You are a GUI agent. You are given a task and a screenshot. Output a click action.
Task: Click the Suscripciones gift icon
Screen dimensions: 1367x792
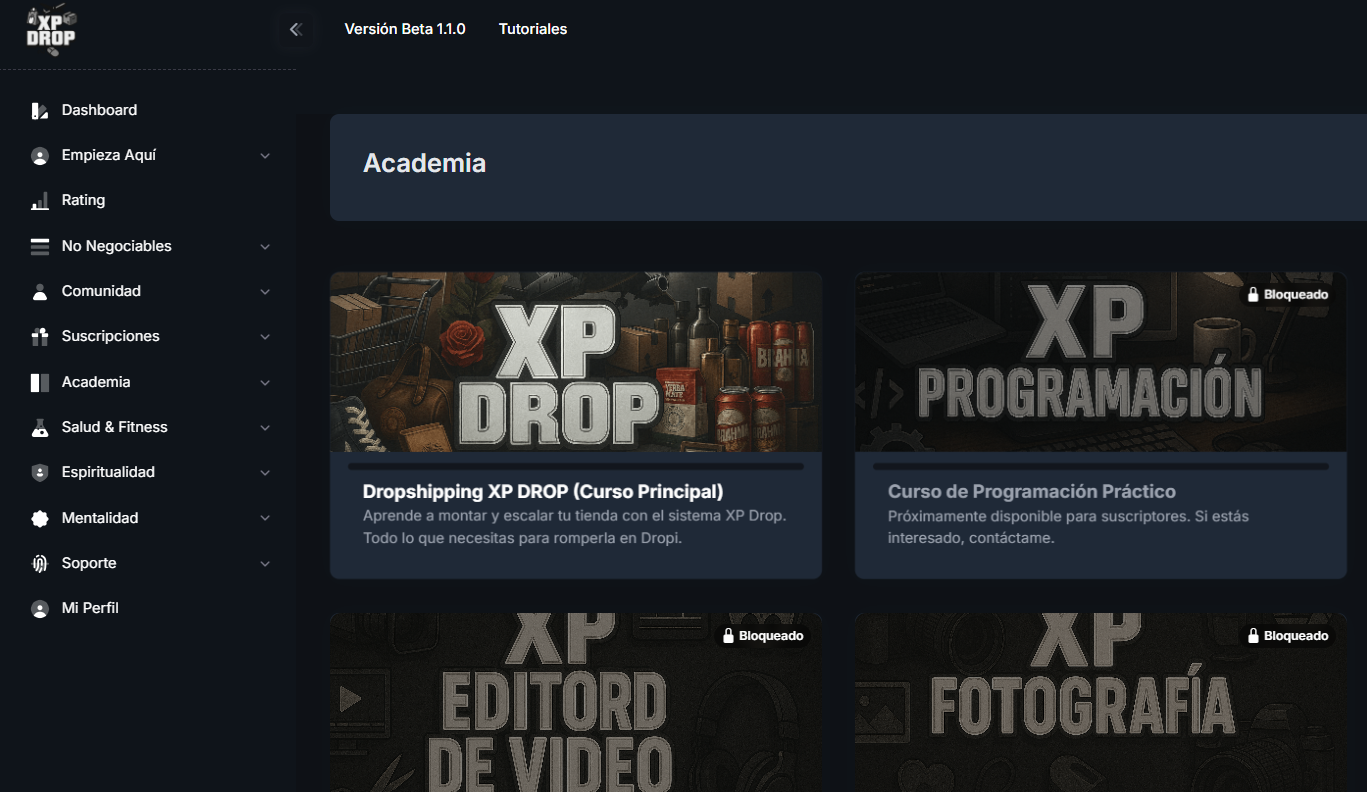[40, 337]
